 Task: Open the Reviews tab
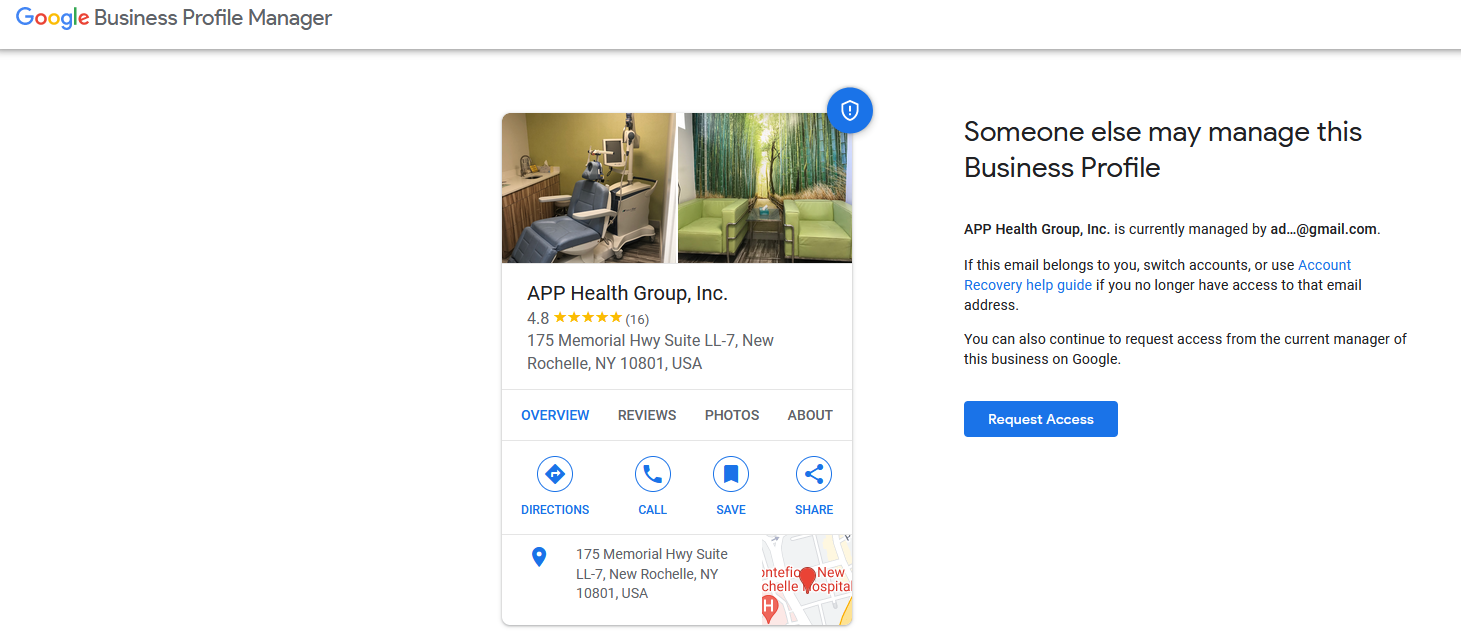(647, 415)
